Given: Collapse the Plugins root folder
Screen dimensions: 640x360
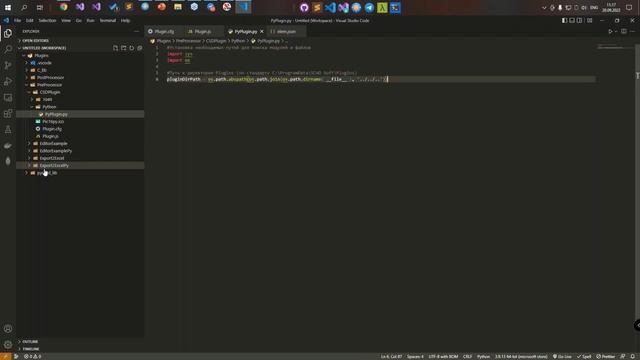Looking at the screenshot, I should coord(80,56).
